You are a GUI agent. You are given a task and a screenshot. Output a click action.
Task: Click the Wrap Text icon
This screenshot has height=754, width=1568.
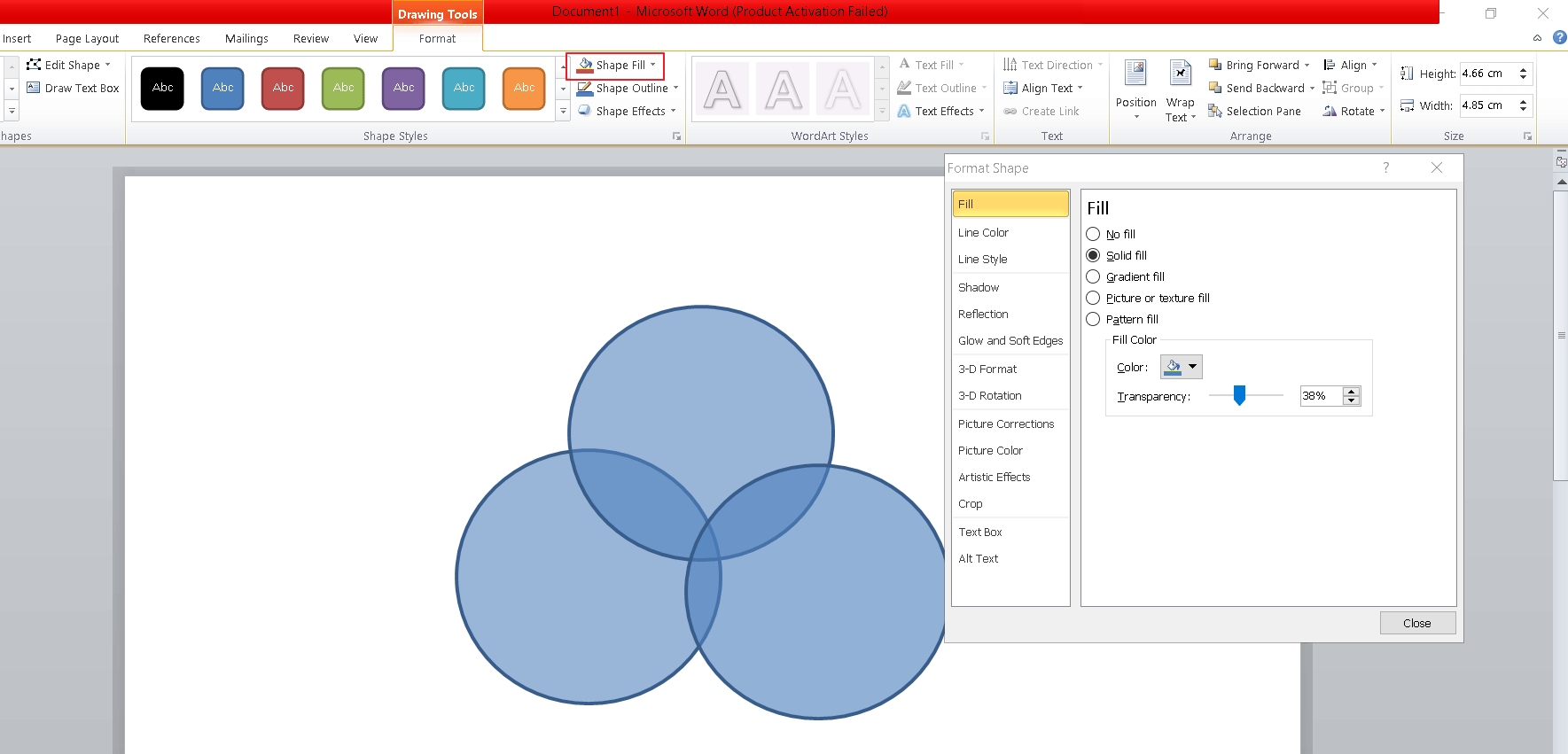coord(1180,74)
